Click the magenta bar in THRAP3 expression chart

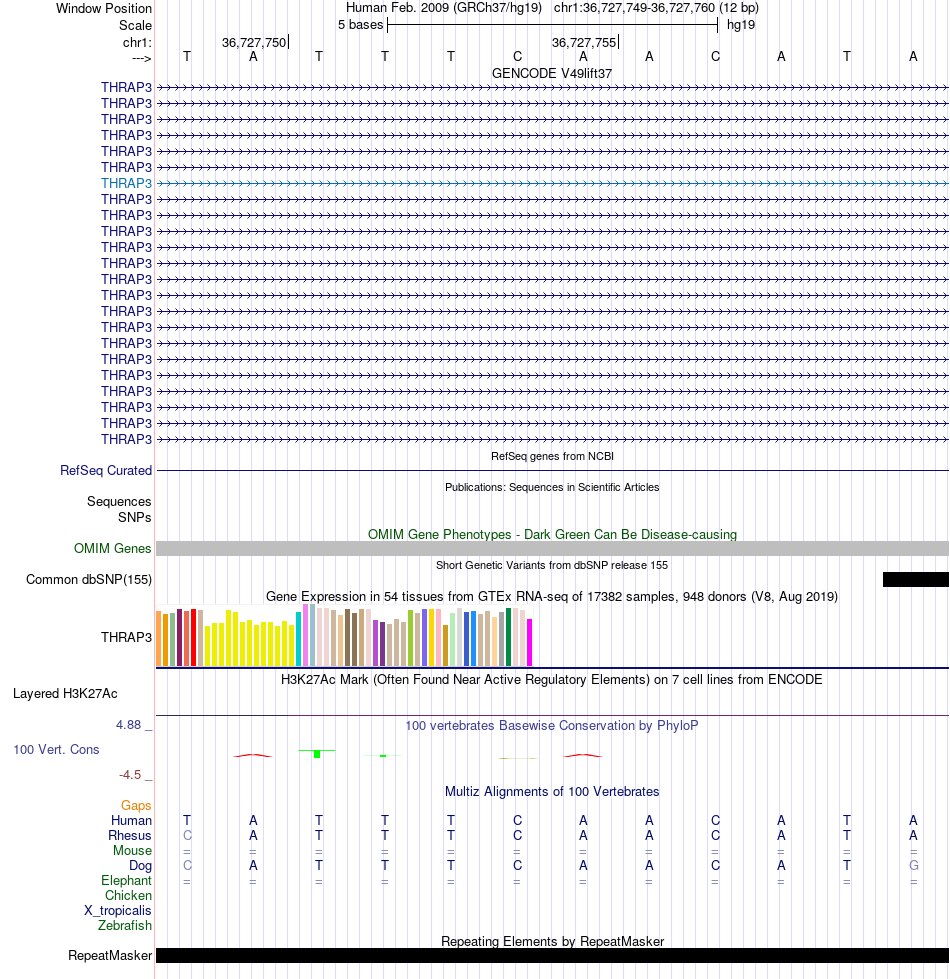529,642
